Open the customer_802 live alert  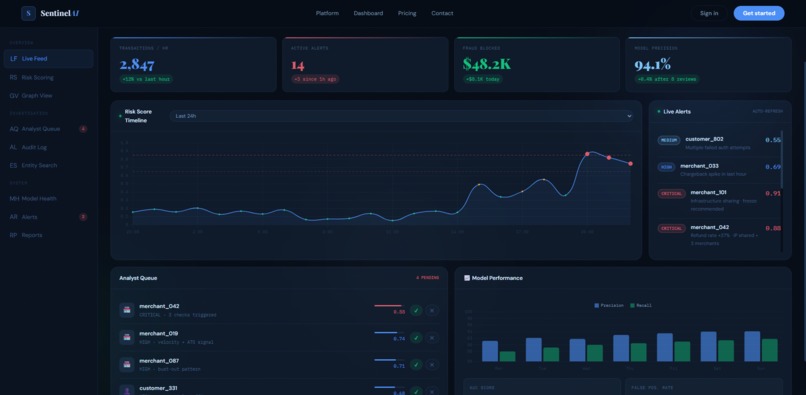[x=719, y=143]
